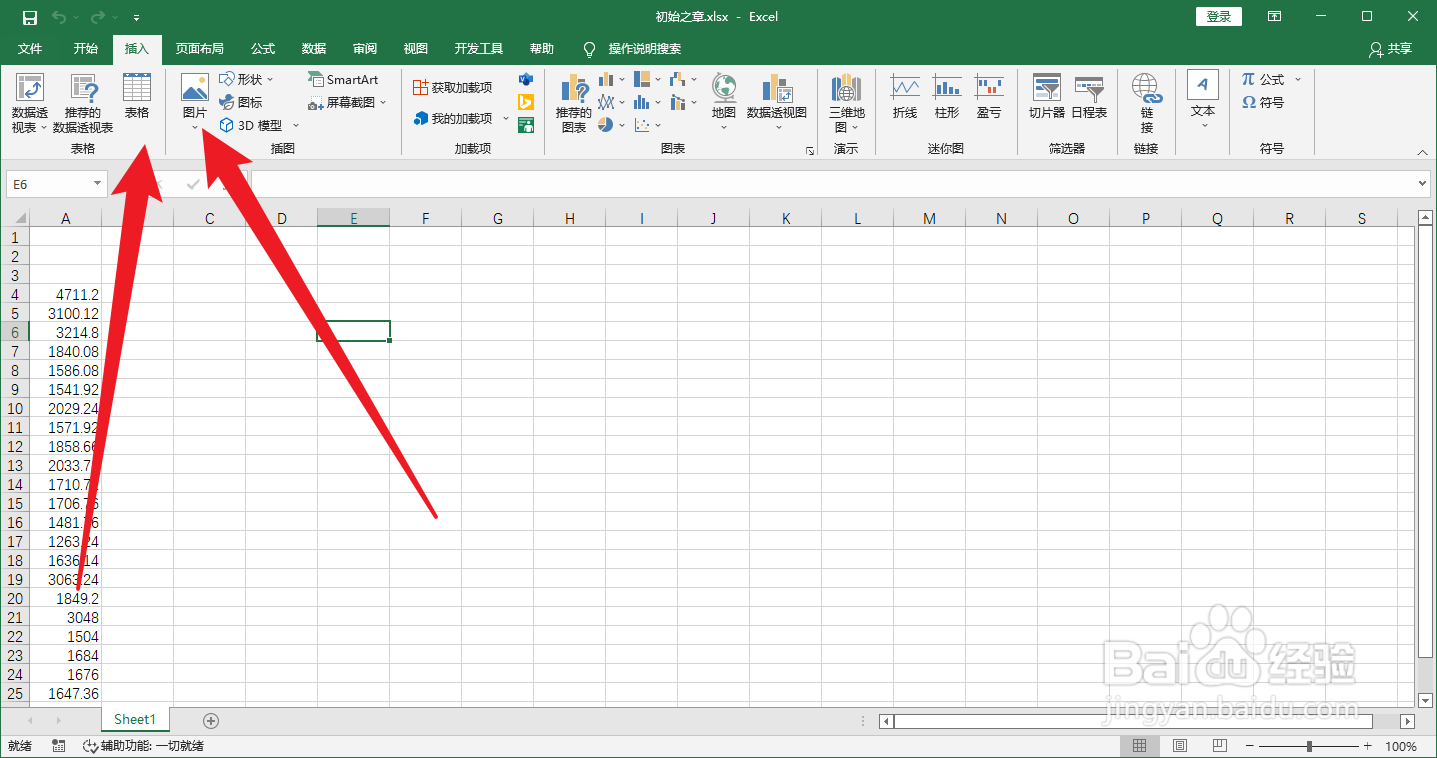Open the Visio Data Visualizer add-in icon
Image resolution: width=1437 pixels, height=758 pixels.
(x=526, y=79)
